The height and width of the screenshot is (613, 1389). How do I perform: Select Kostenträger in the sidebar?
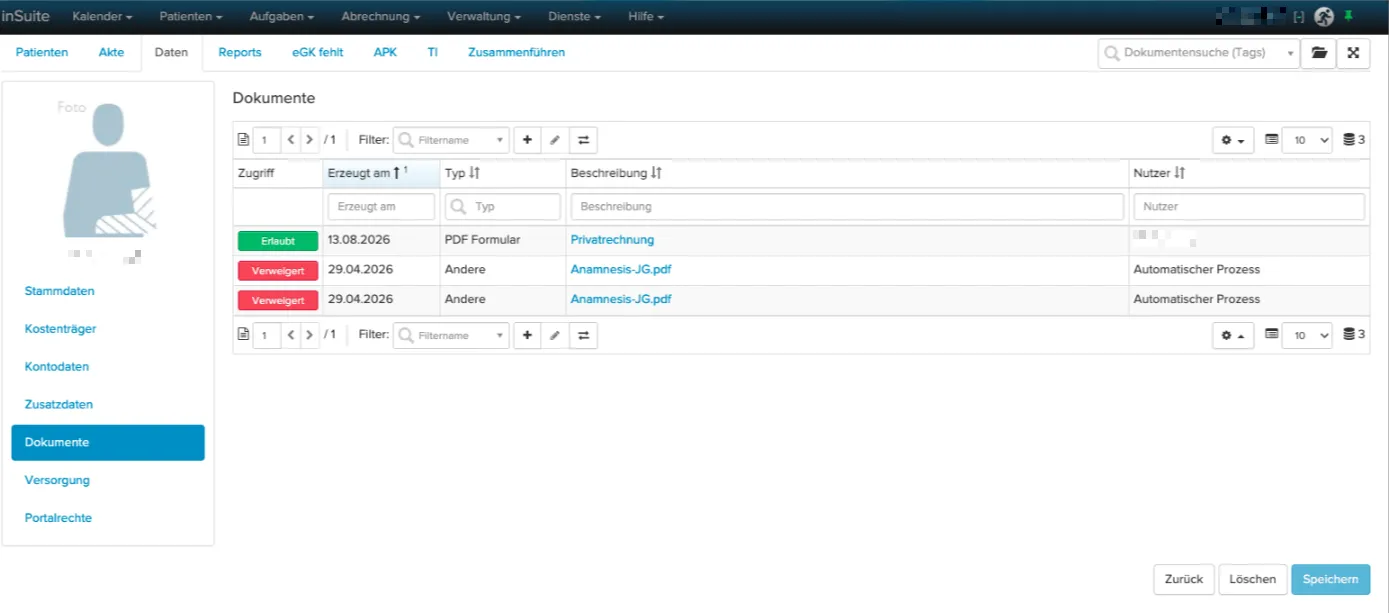tap(60, 329)
